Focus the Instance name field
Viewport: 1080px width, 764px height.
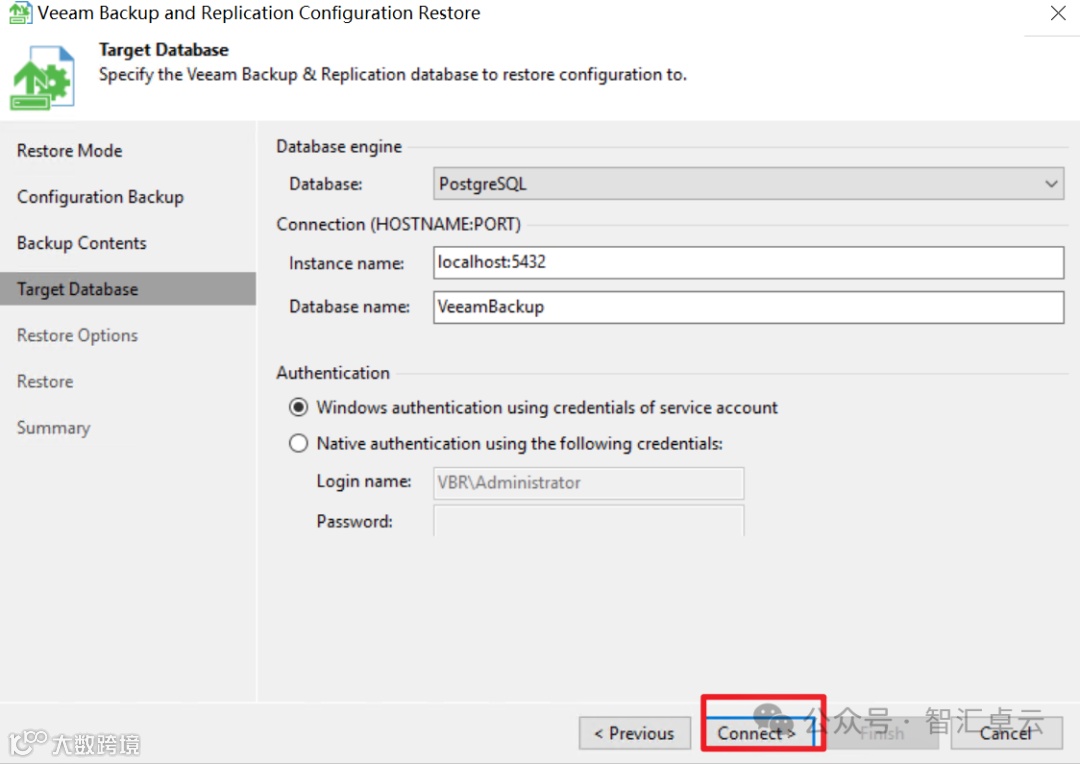tap(748, 262)
